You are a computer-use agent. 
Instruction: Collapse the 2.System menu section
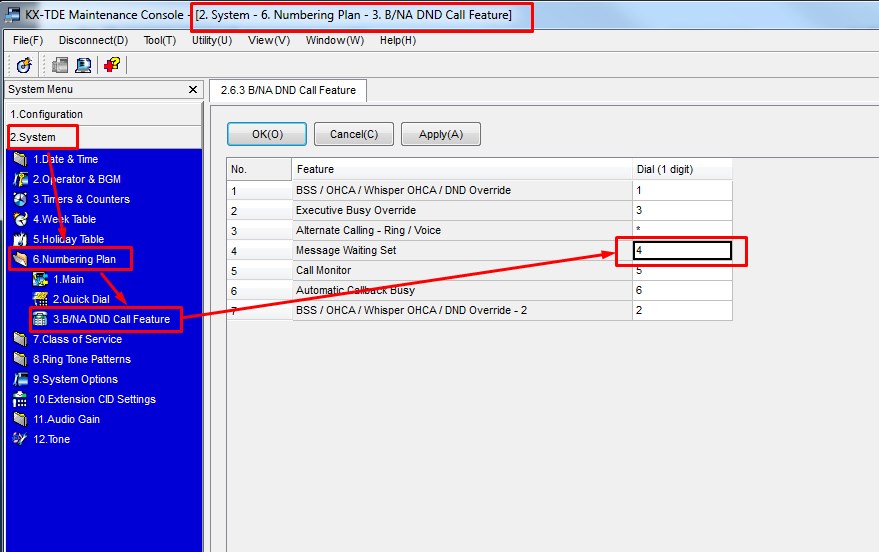pos(104,137)
